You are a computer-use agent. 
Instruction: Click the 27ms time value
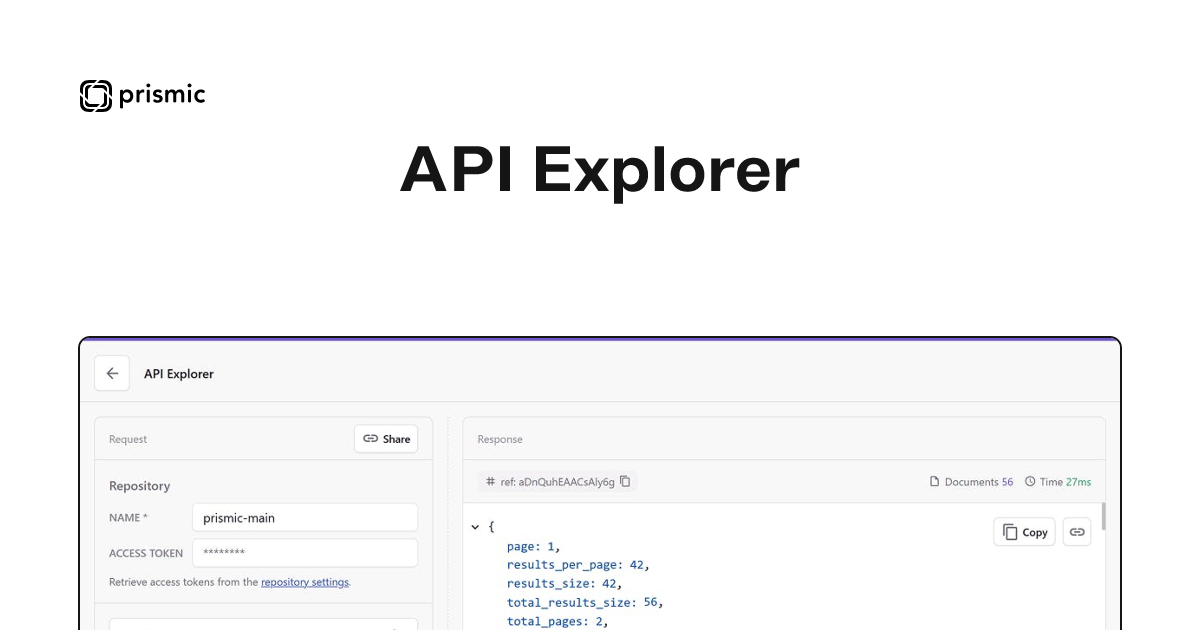[1078, 482]
